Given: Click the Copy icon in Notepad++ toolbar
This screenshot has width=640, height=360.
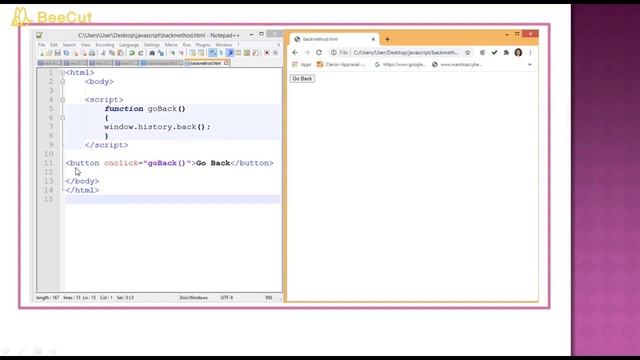Looking at the screenshot, I should coord(112,53).
